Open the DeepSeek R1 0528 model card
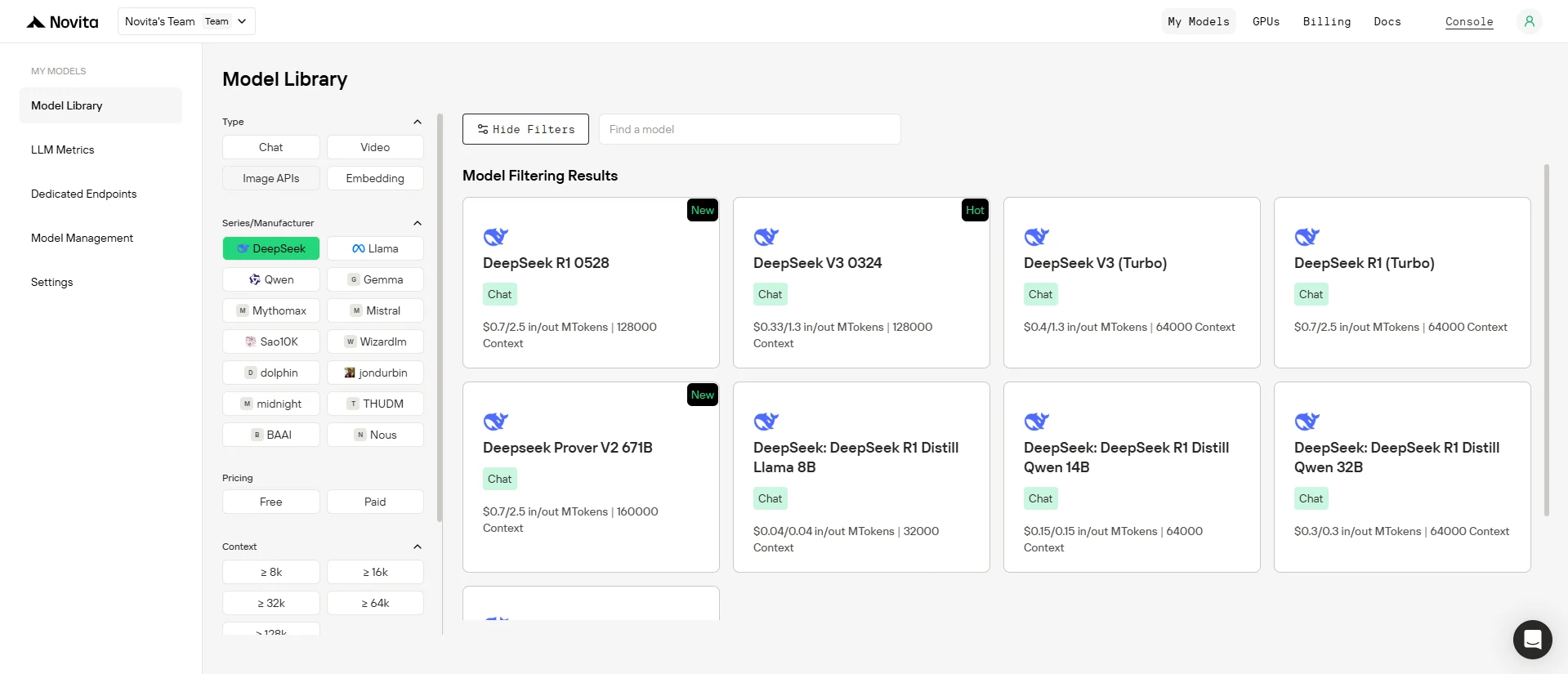Image resolution: width=1568 pixels, height=674 pixels. click(x=591, y=283)
